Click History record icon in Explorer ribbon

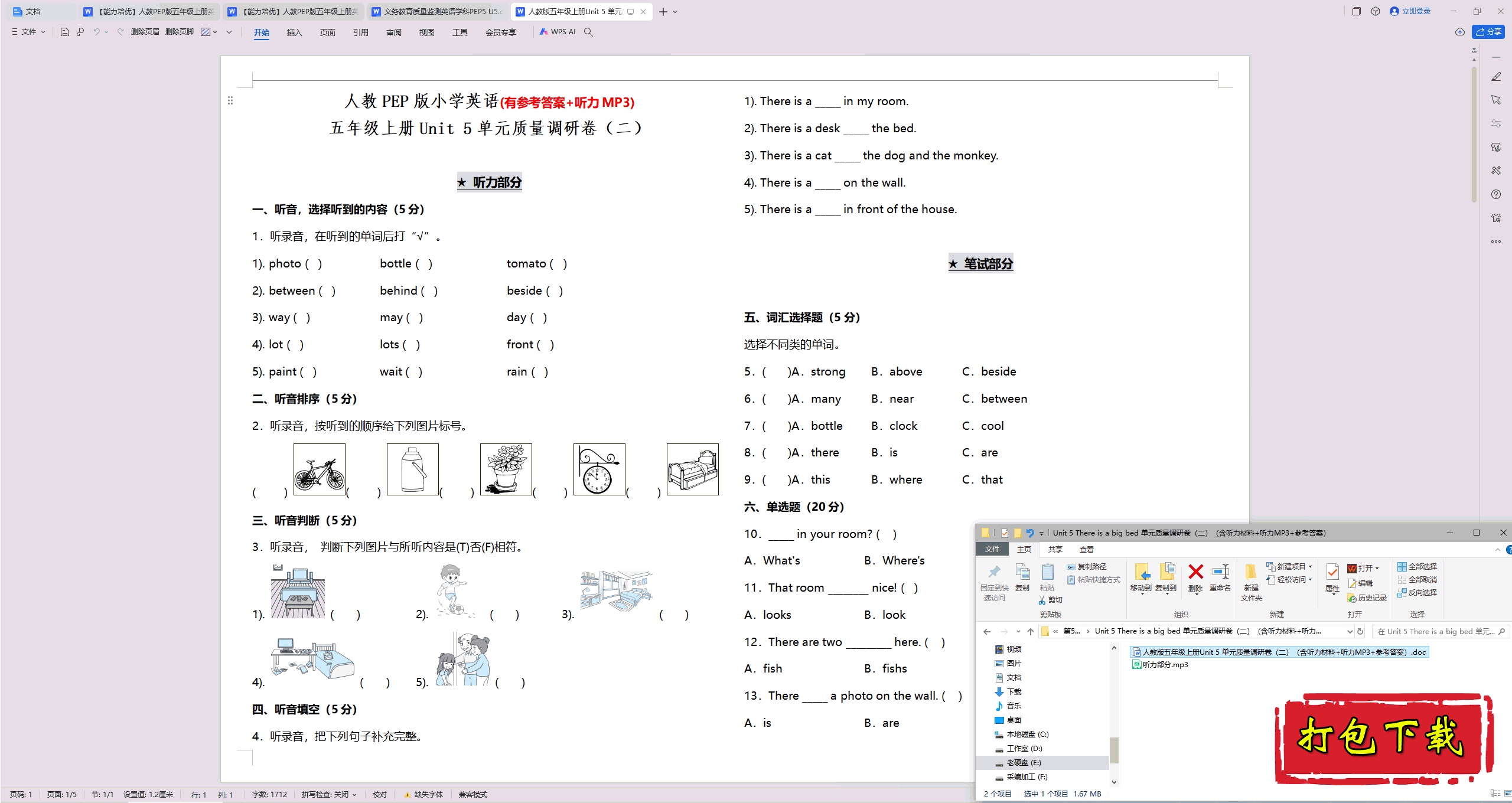pos(1367,598)
